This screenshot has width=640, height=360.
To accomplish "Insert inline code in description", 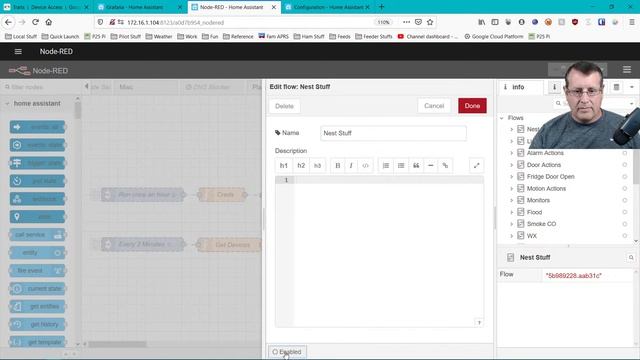I will pos(365,166).
